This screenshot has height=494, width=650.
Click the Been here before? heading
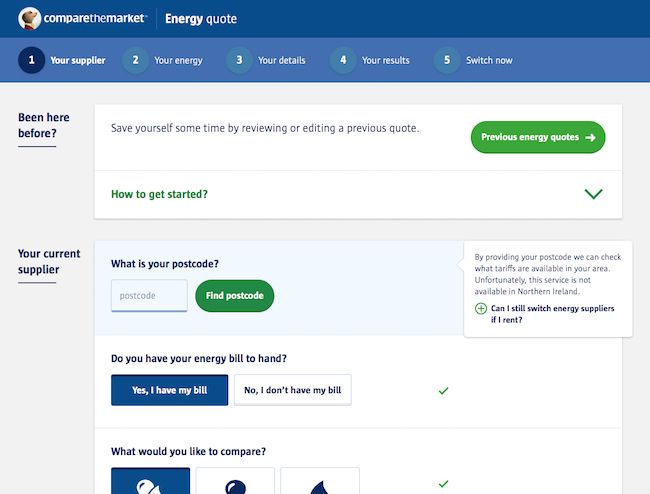[x=44, y=125]
